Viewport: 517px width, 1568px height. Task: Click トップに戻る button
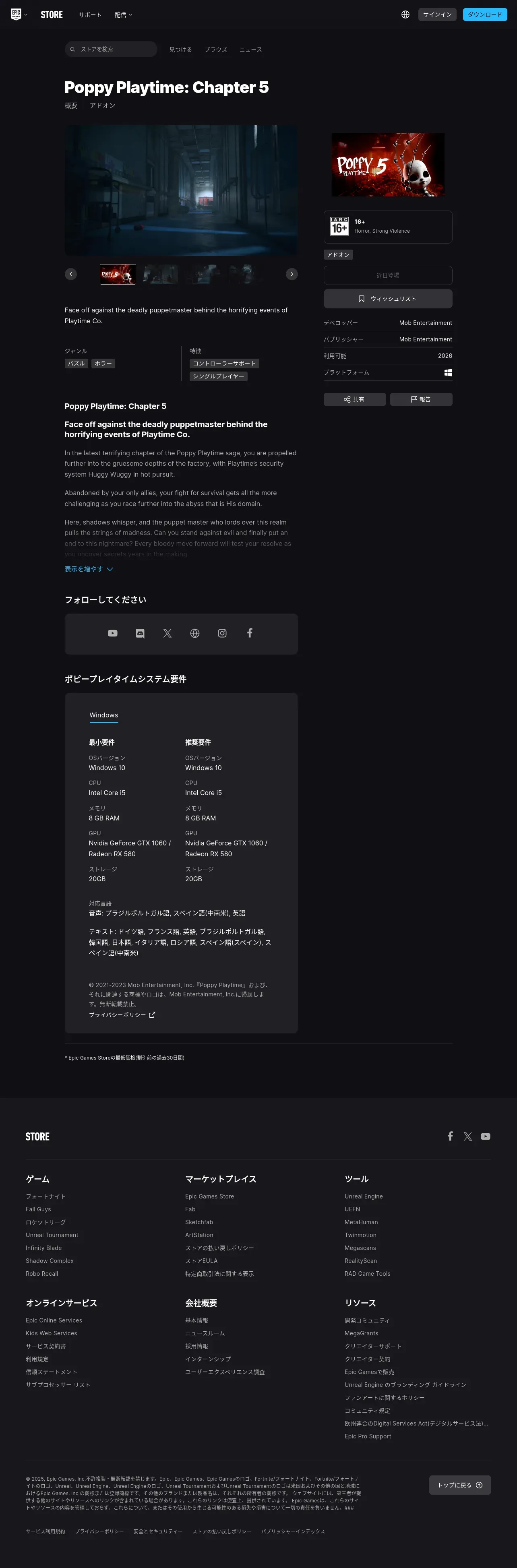(460, 1485)
